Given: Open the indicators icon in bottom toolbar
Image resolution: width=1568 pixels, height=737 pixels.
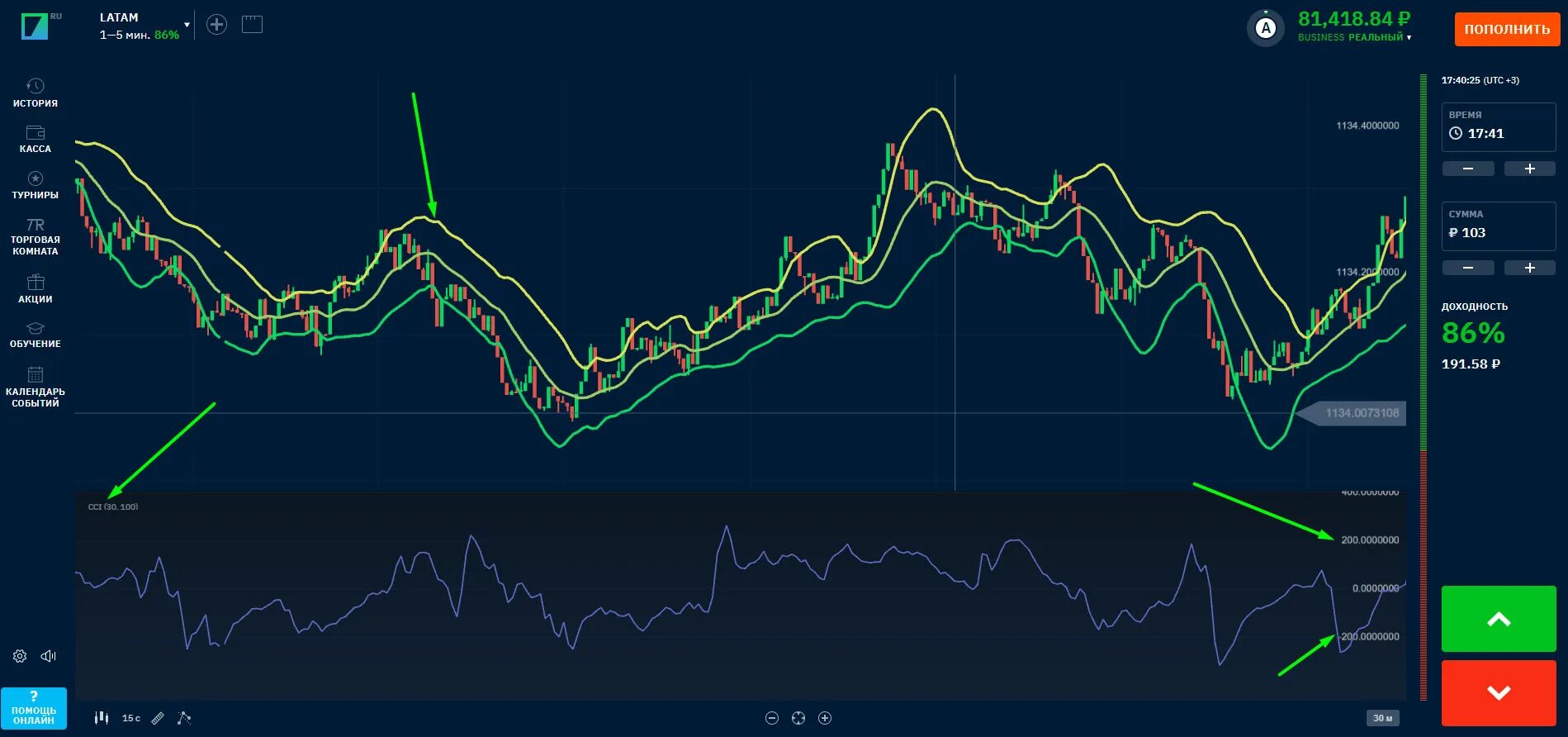Looking at the screenshot, I should (184, 718).
